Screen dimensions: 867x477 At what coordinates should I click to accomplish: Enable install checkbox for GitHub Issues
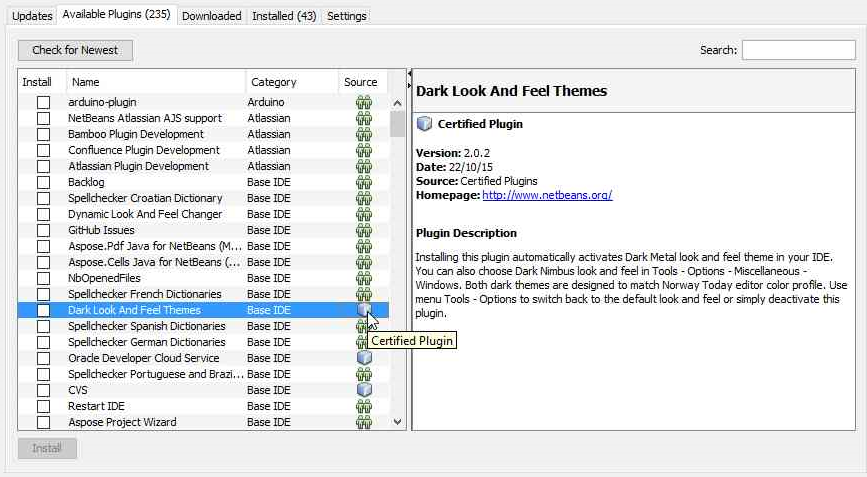pos(43,230)
